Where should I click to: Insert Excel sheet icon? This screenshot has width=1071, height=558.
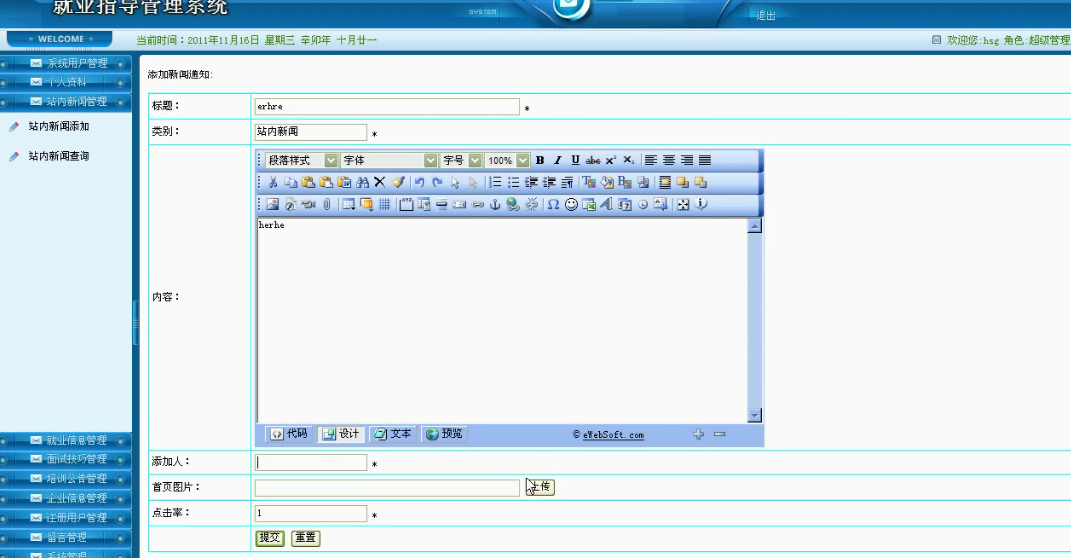[589, 204]
